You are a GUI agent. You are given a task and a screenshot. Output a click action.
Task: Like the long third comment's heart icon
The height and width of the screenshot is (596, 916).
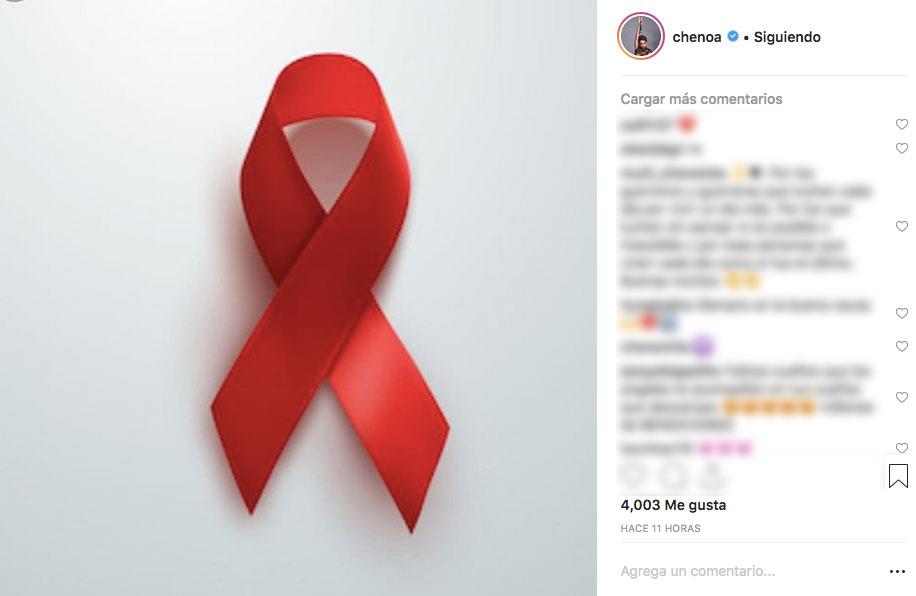click(901, 226)
